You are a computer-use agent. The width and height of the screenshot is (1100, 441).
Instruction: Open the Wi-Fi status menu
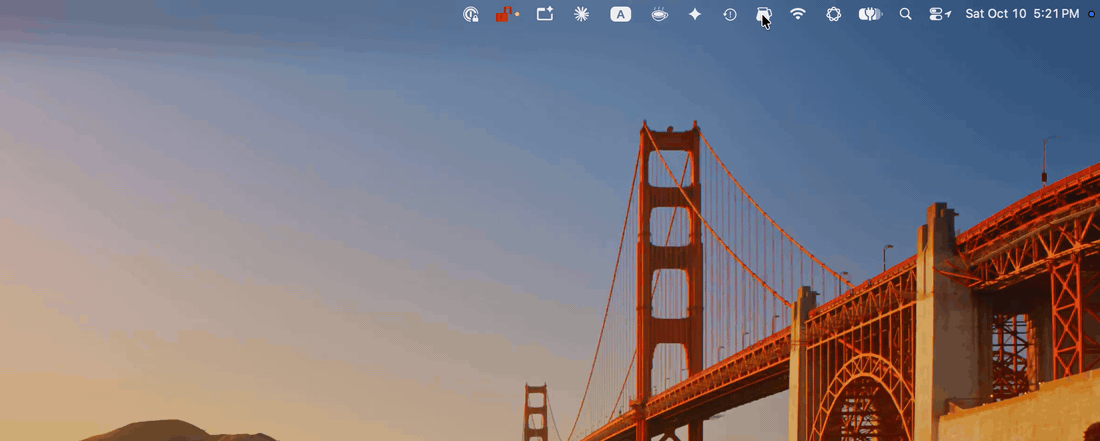point(798,14)
